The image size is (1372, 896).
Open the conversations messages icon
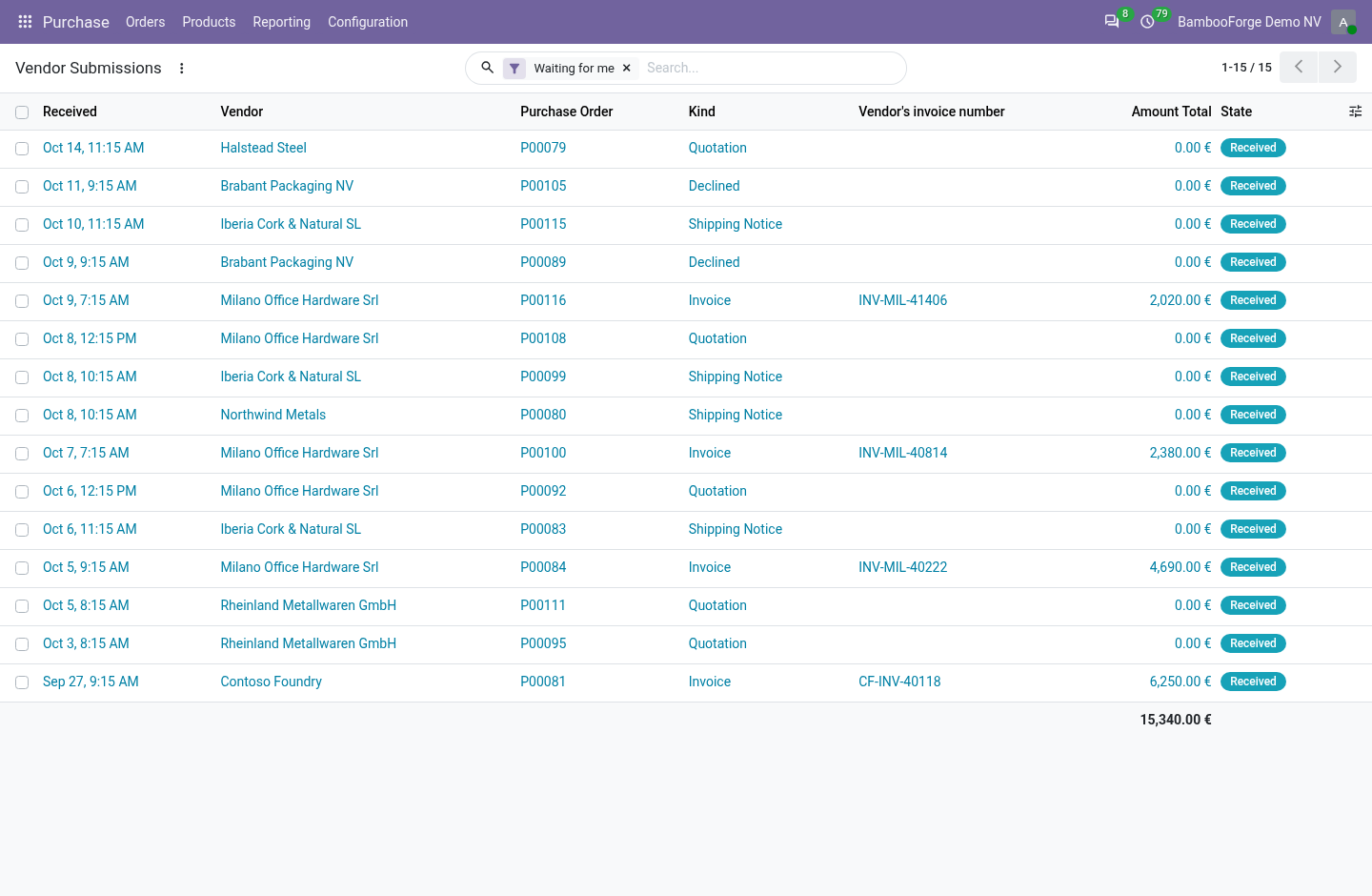pyautogui.click(x=1112, y=22)
